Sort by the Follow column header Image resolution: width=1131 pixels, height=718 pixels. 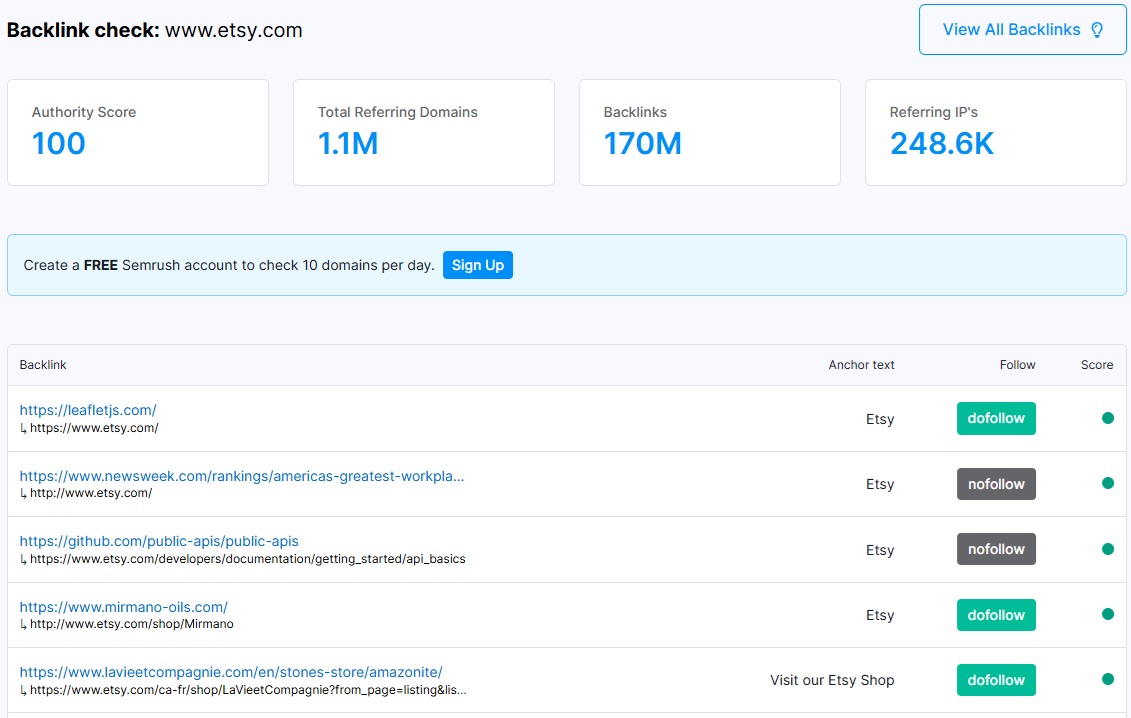1017,365
